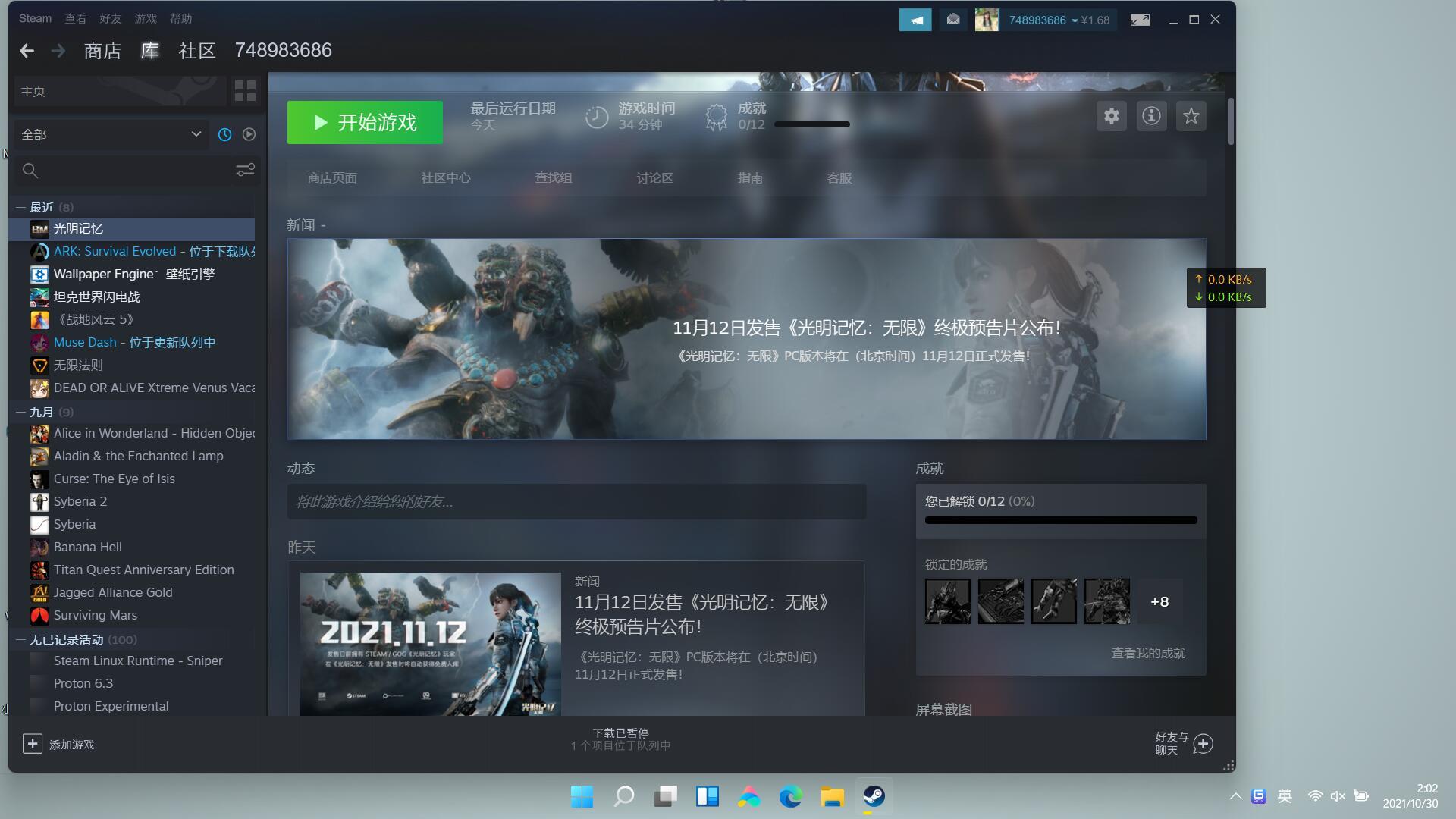The width and height of the screenshot is (1456, 819).
Task: Open game settings gear icon
Action: pos(1111,116)
